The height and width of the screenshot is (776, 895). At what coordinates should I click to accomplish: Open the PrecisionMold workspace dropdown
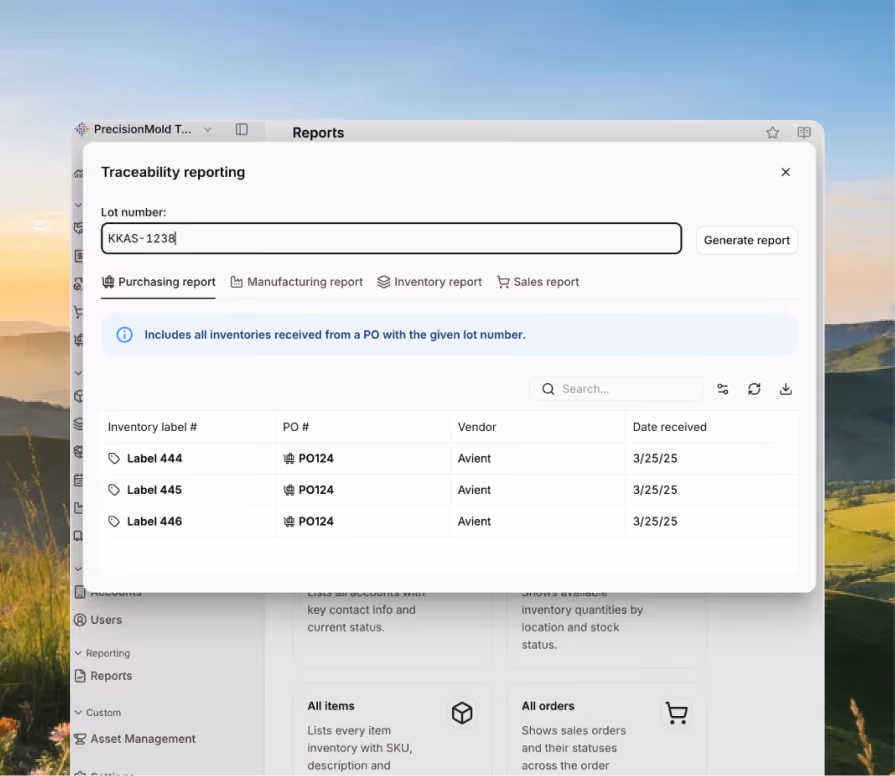click(208, 130)
